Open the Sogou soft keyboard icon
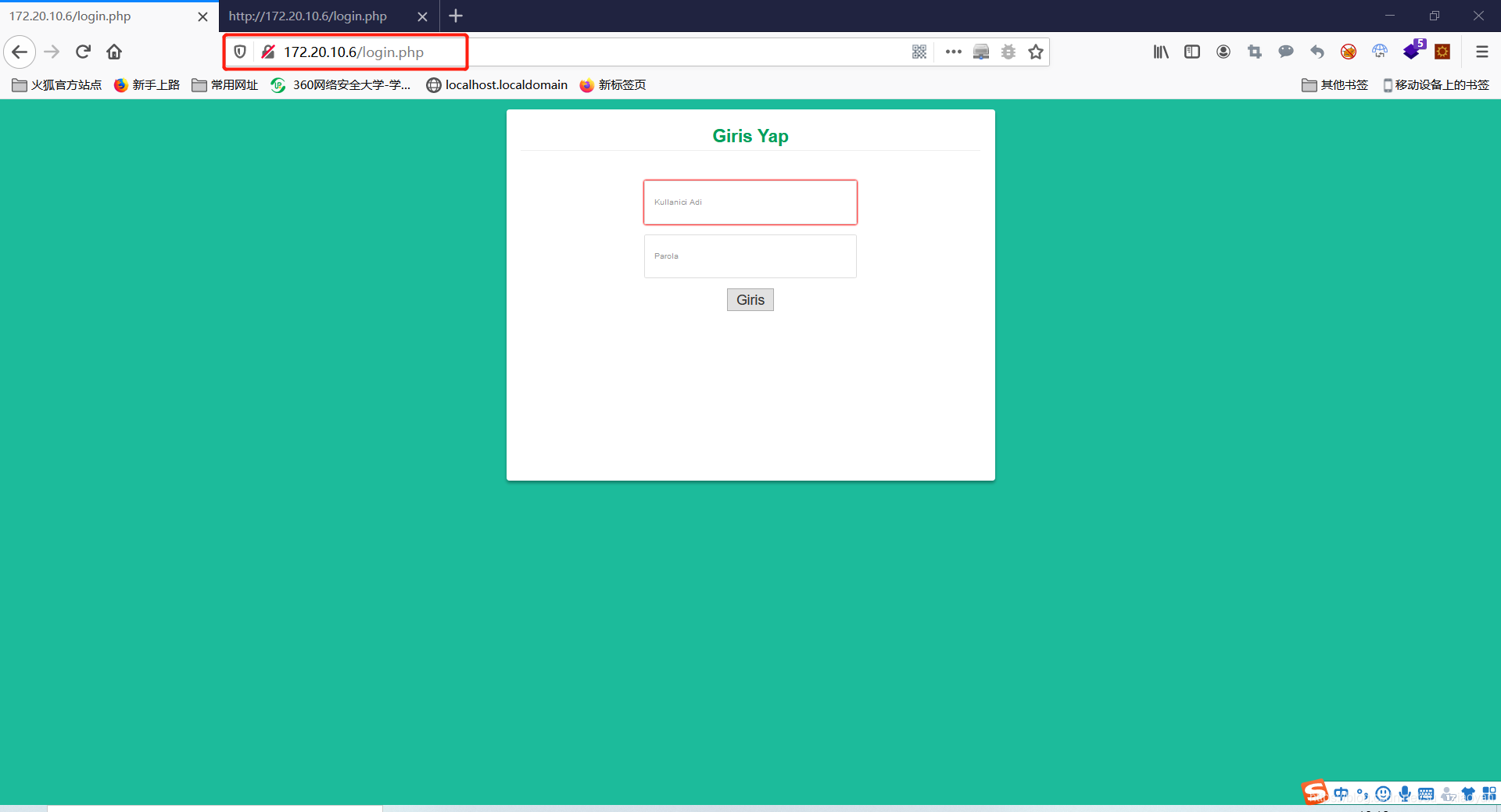Screen dimensions: 1501x812 (x=1426, y=794)
